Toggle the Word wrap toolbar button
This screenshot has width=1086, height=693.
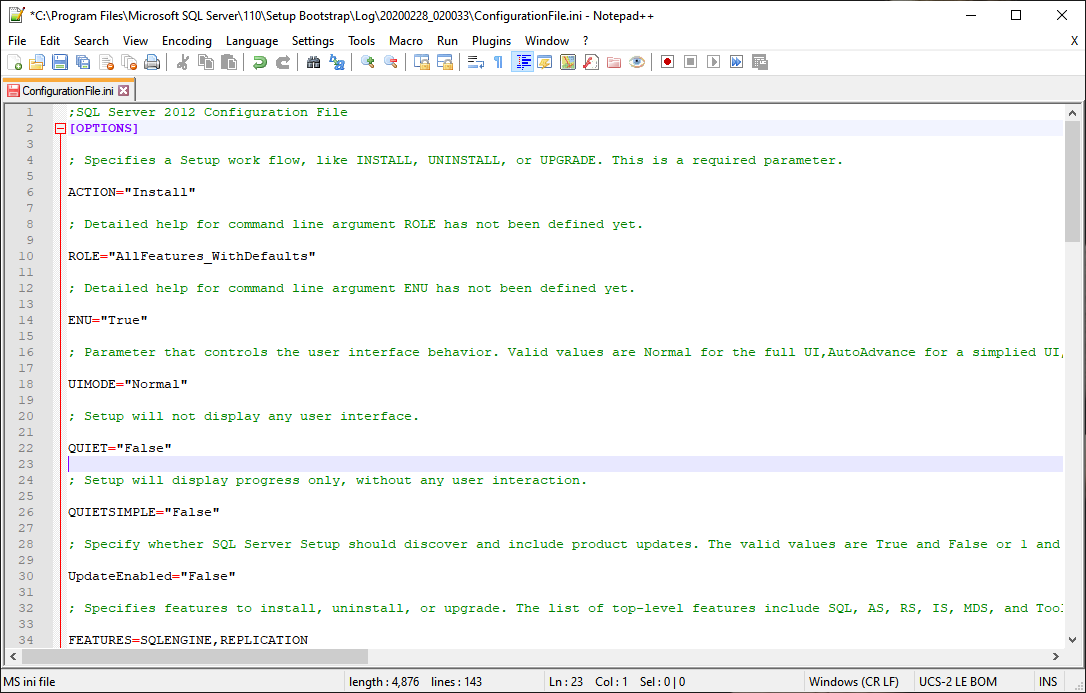click(x=476, y=62)
